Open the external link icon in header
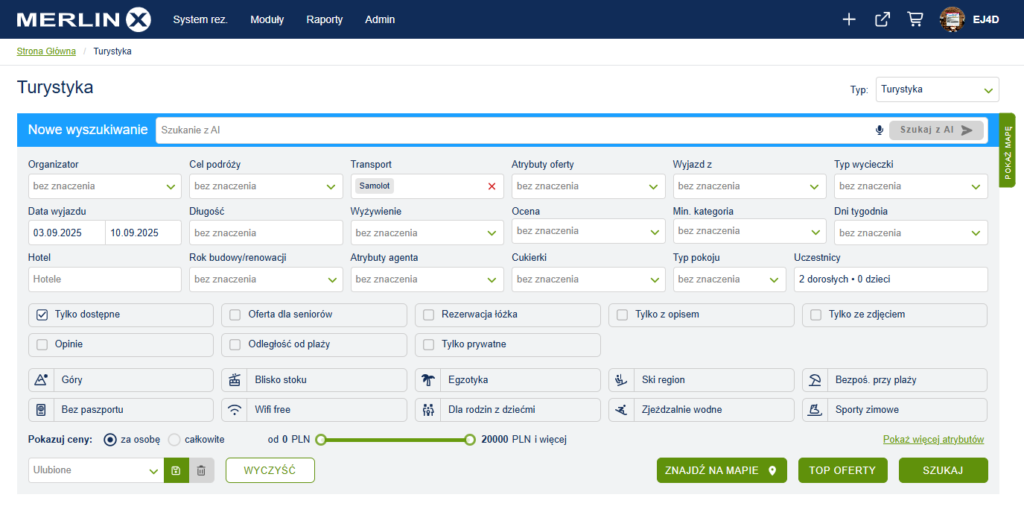The image size is (1024, 515). 881,19
